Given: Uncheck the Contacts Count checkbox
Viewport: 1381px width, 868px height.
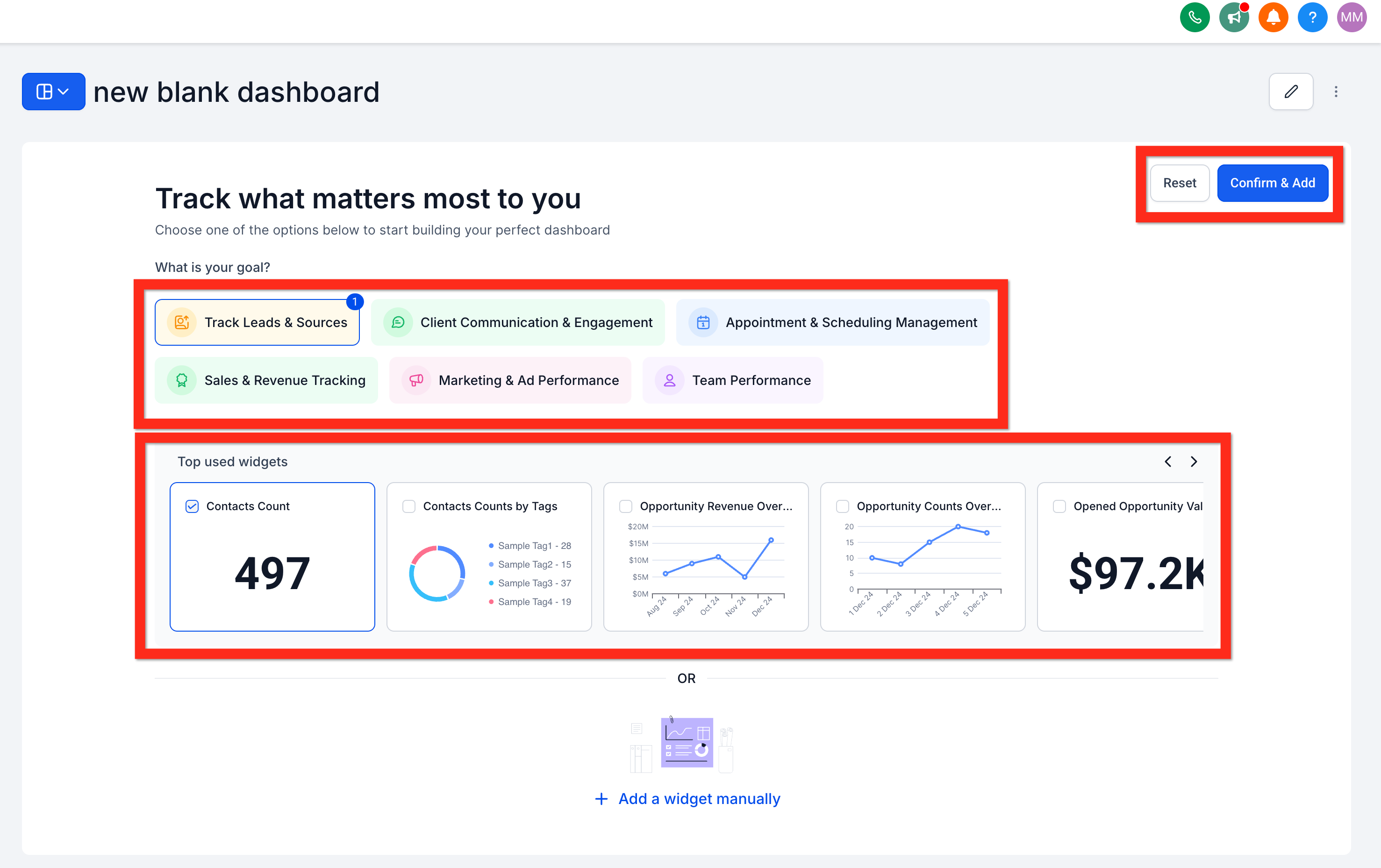Looking at the screenshot, I should [x=192, y=506].
